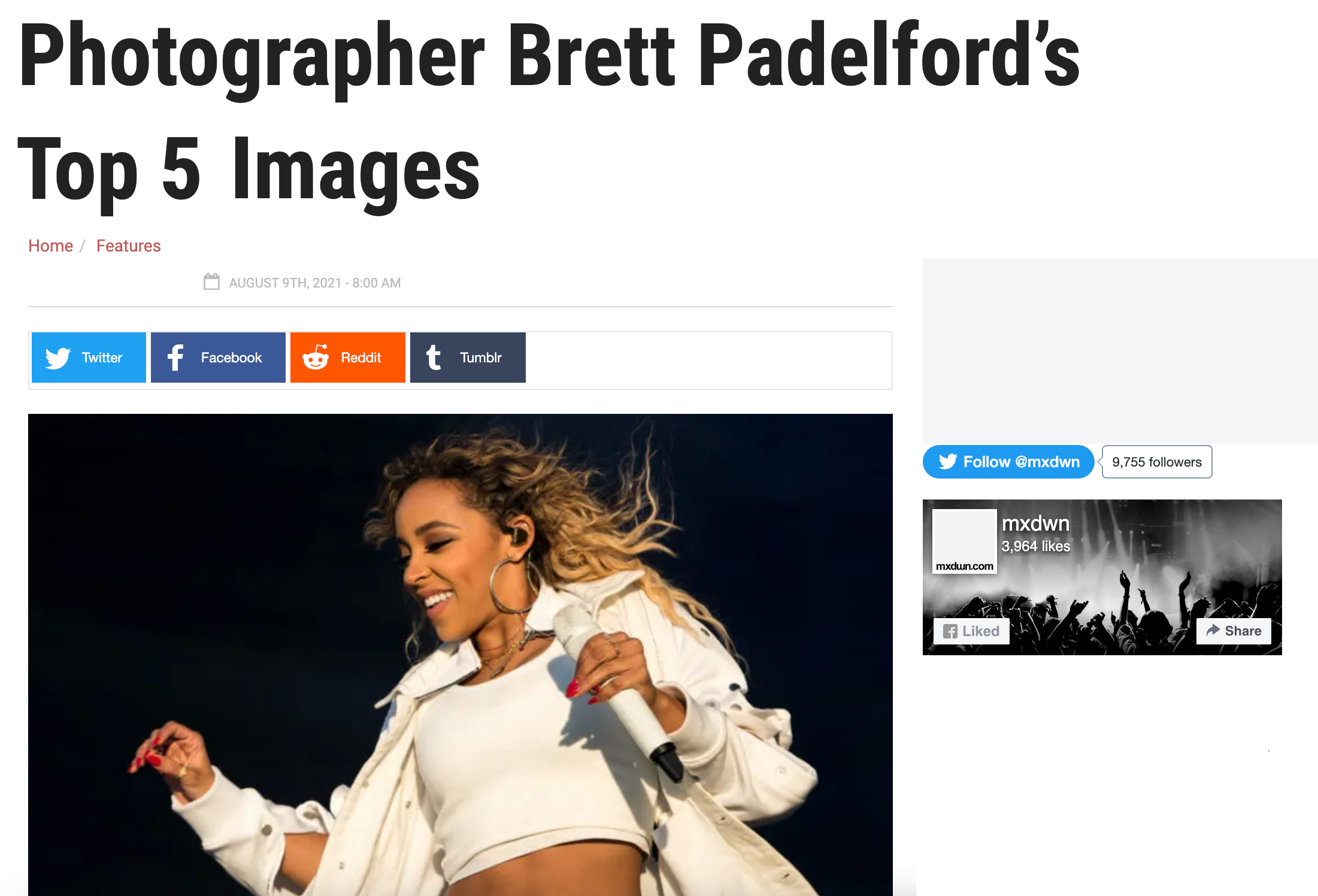Share the article via Twitter button
The height and width of the screenshot is (896, 1318).
(x=89, y=358)
